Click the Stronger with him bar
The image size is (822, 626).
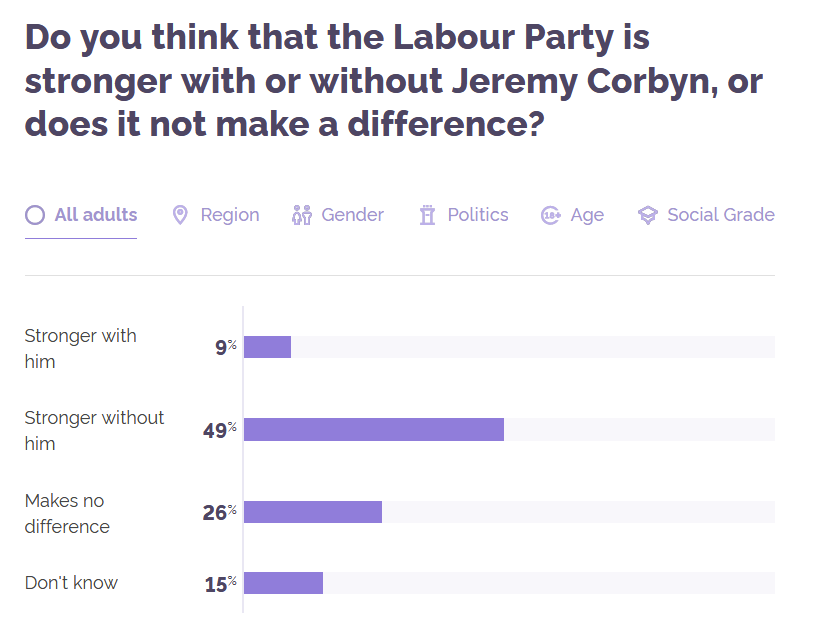pos(267,347)
